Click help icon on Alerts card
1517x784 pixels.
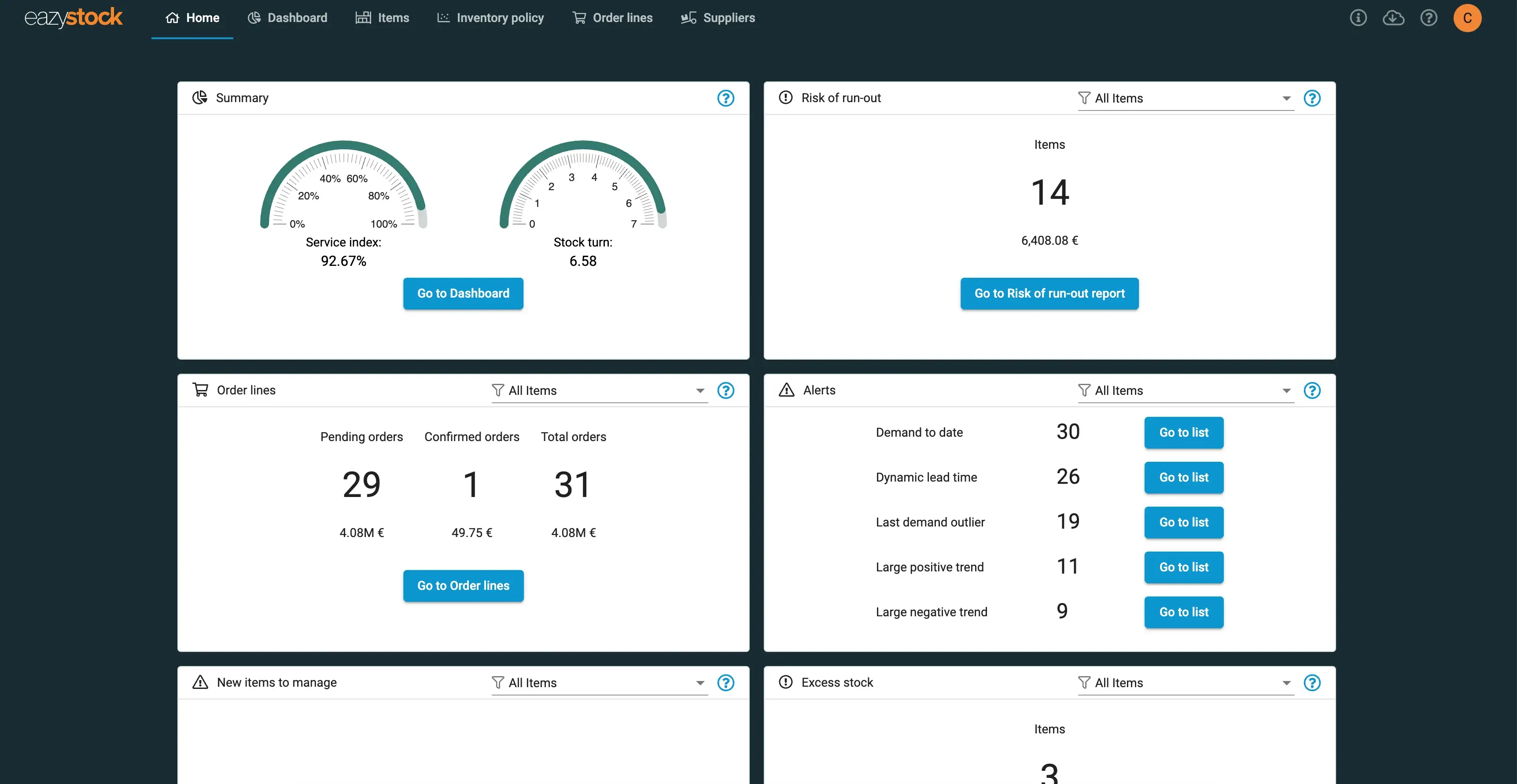pyautogui.click(x=1312, y=390)
